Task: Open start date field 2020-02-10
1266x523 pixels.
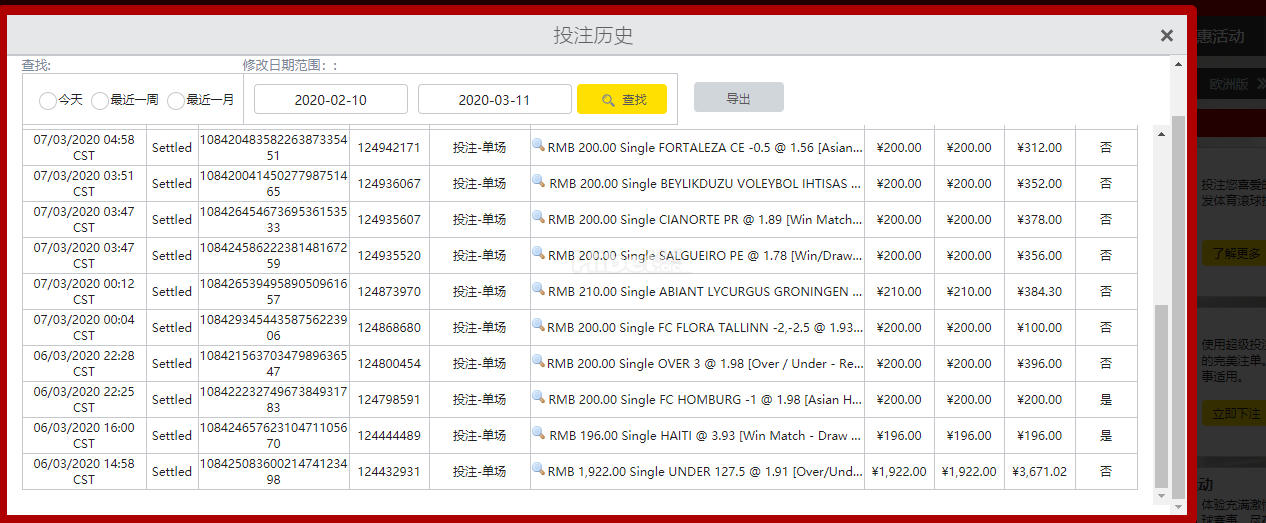Action: (331, 100)
